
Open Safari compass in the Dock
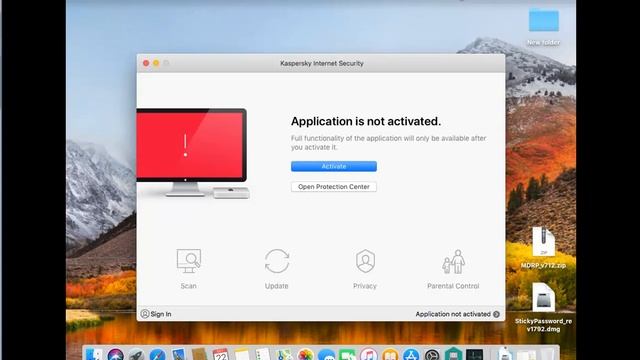(158, 354)
